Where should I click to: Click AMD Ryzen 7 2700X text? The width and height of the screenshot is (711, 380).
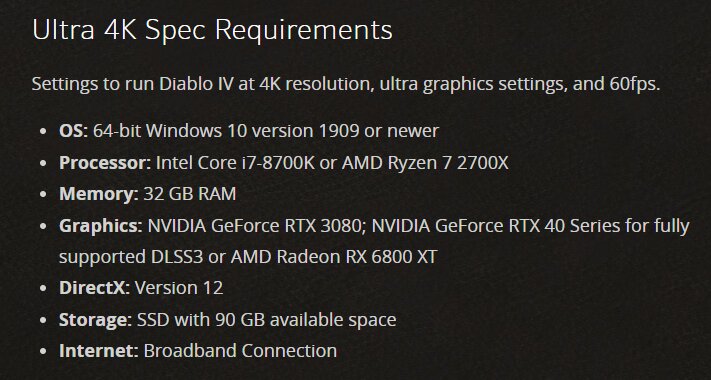coord(425,163)
